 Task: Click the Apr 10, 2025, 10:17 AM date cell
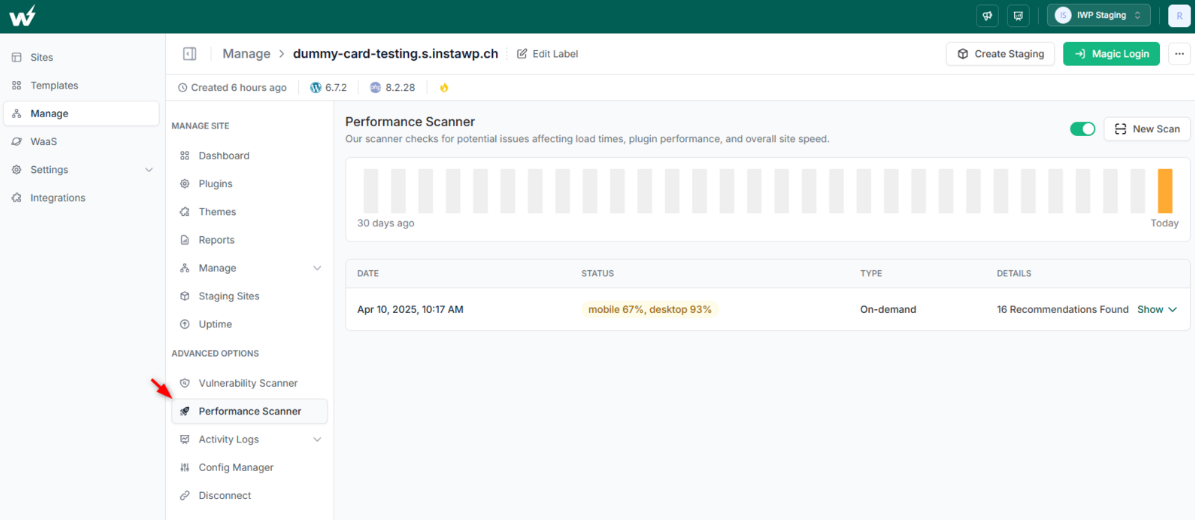pos(410,310)
